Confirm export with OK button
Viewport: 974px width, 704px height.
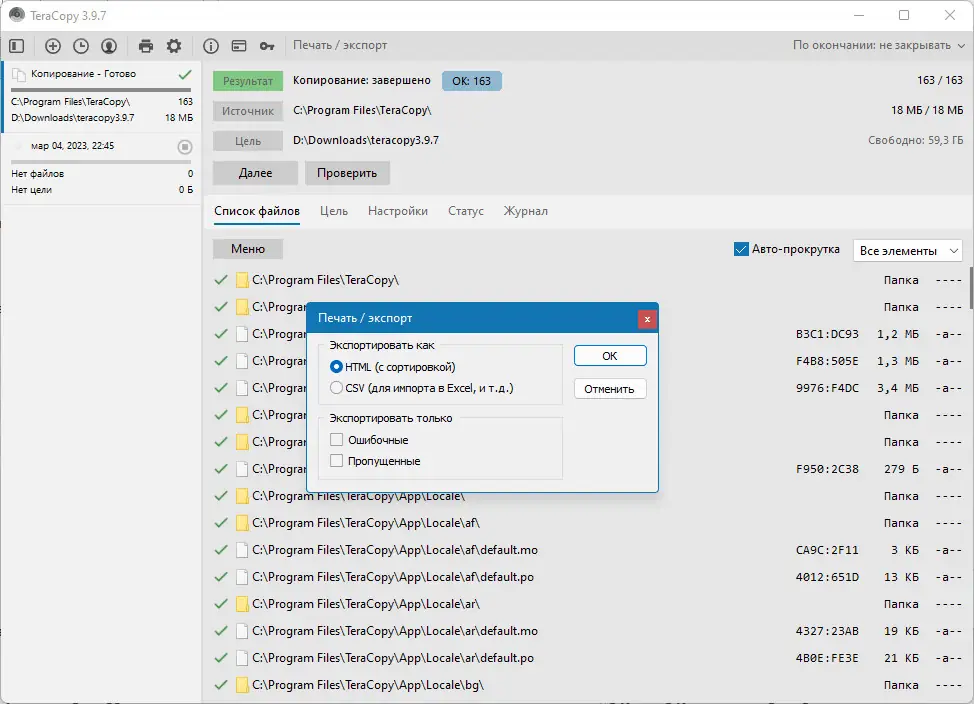pos(610,356)
